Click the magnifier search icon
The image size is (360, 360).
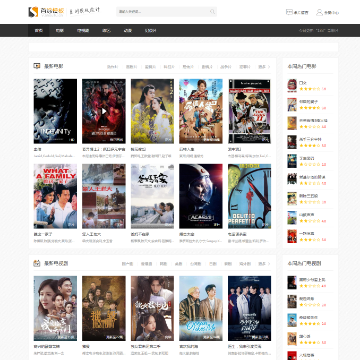(212, 12)
